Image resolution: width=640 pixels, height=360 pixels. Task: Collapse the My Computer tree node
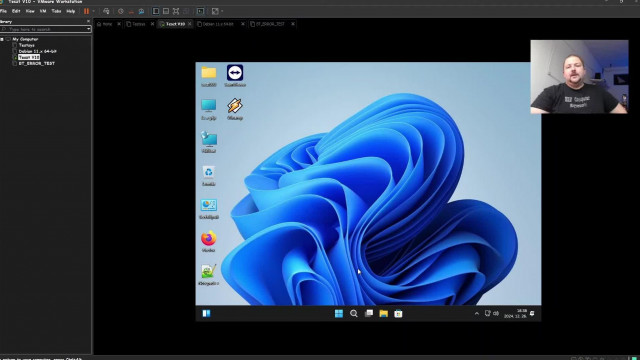(x=2, y=39)
